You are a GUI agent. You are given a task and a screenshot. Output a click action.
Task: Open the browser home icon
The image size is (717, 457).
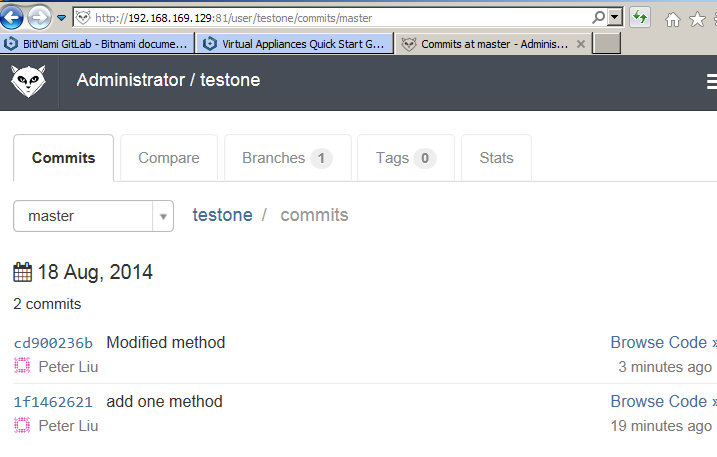tap(672, 19)
